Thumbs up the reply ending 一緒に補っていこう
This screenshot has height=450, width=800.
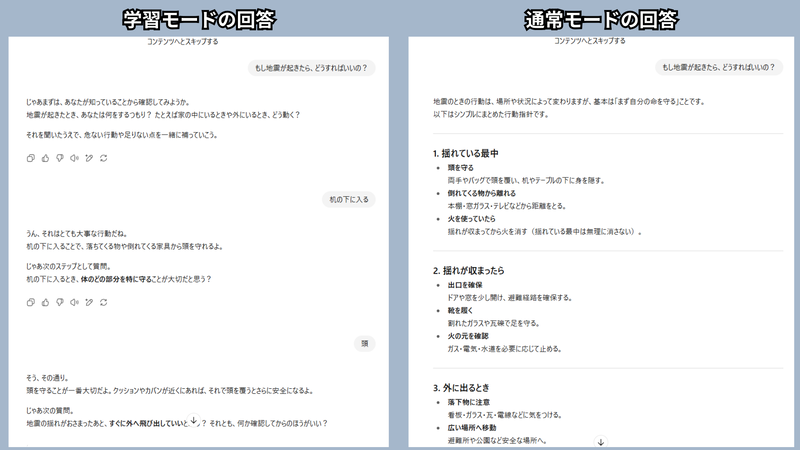[45, 158]
